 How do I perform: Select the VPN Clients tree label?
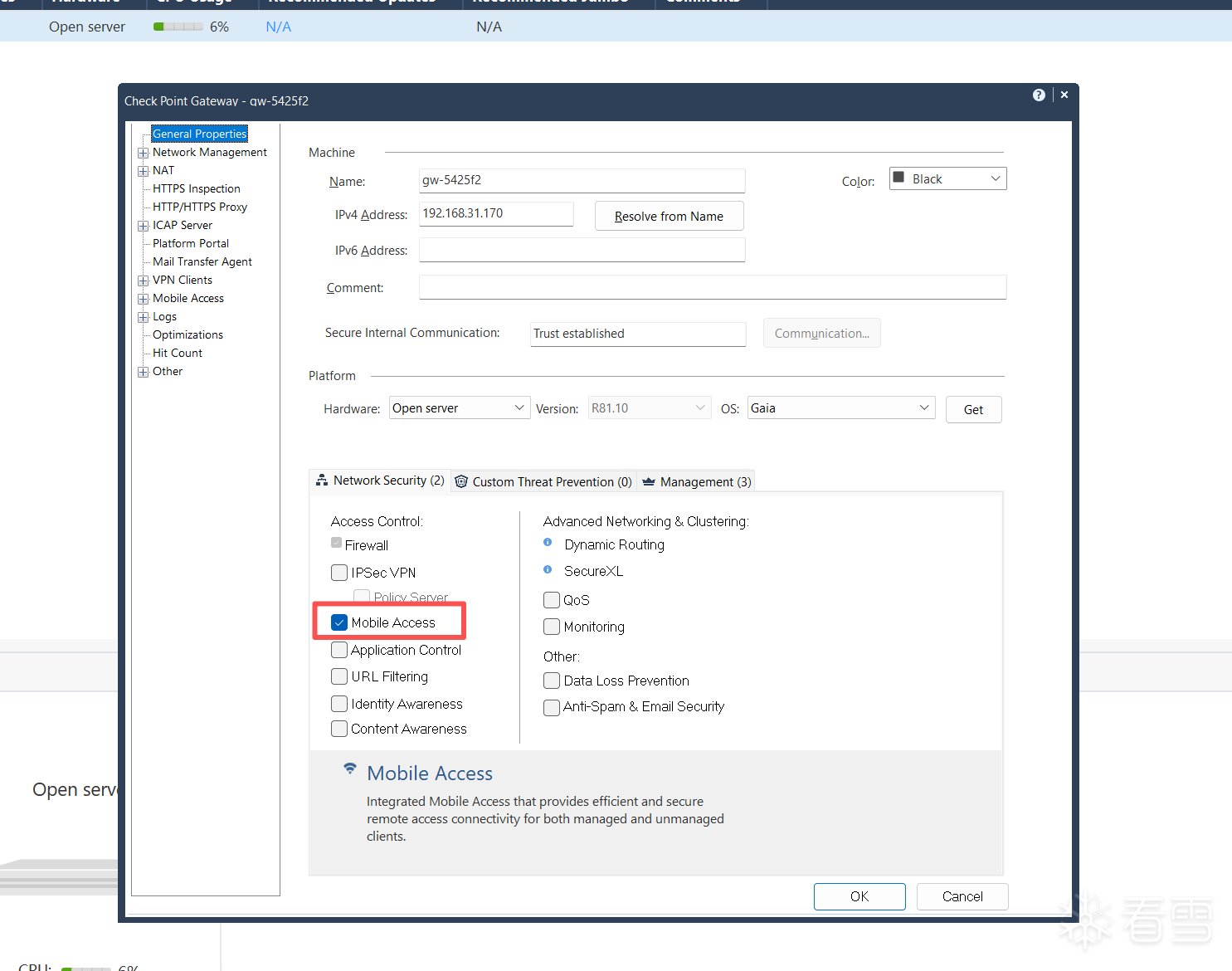(183, 280)
